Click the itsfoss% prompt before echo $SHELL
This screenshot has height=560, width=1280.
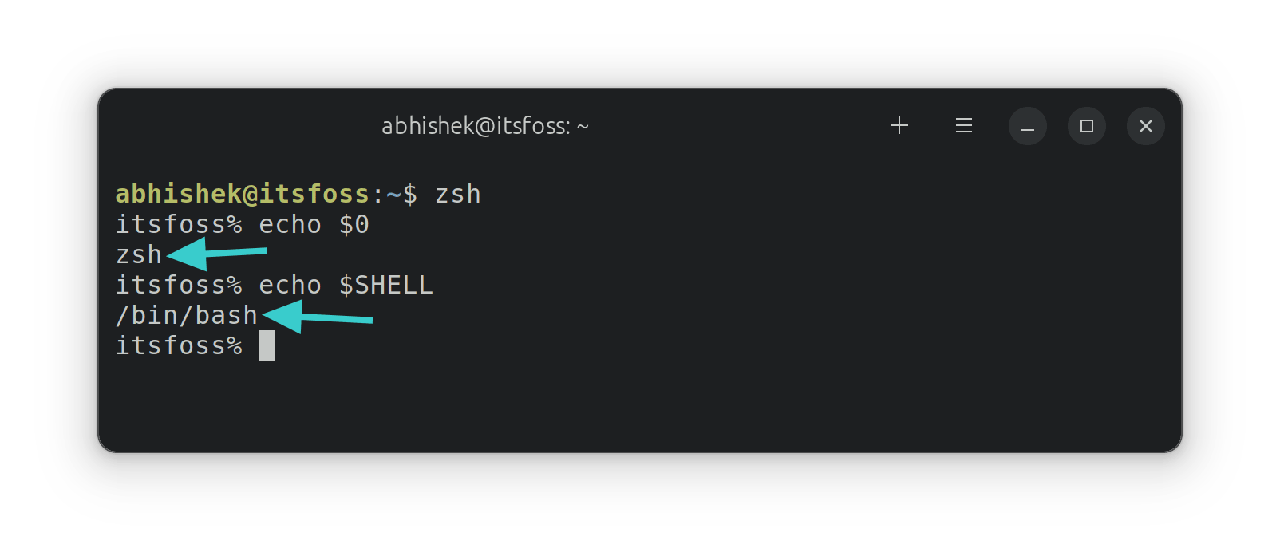tap(179, 286)
